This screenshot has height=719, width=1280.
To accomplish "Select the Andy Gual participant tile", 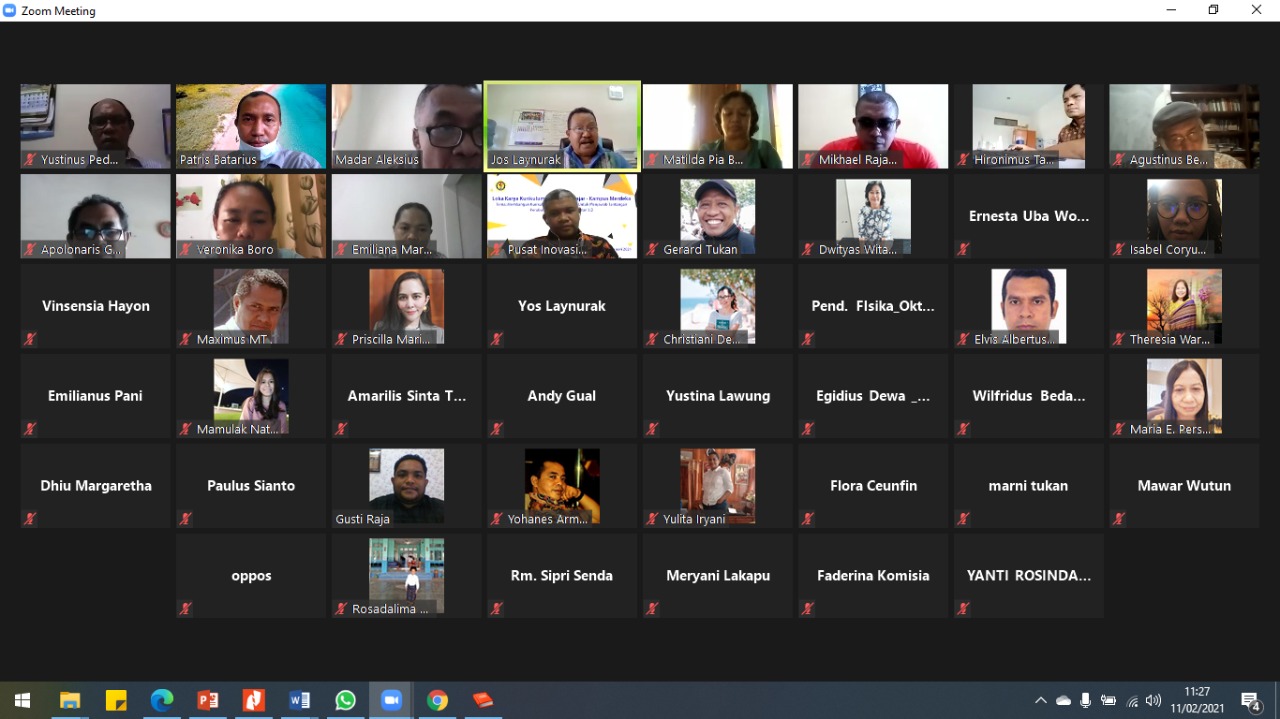I will pyautogui.click(x=562, y=396).
